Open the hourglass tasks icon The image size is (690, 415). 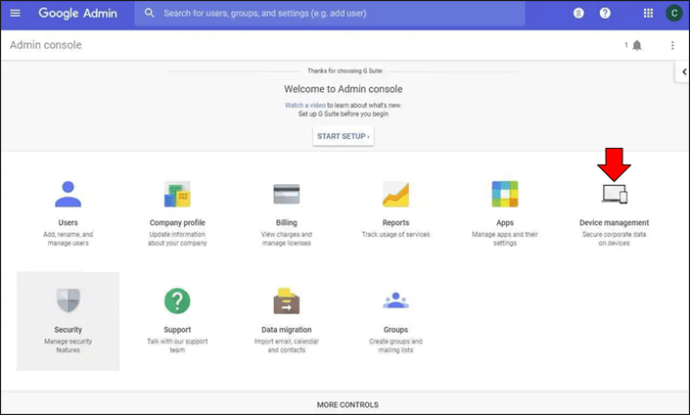point(578,13)
